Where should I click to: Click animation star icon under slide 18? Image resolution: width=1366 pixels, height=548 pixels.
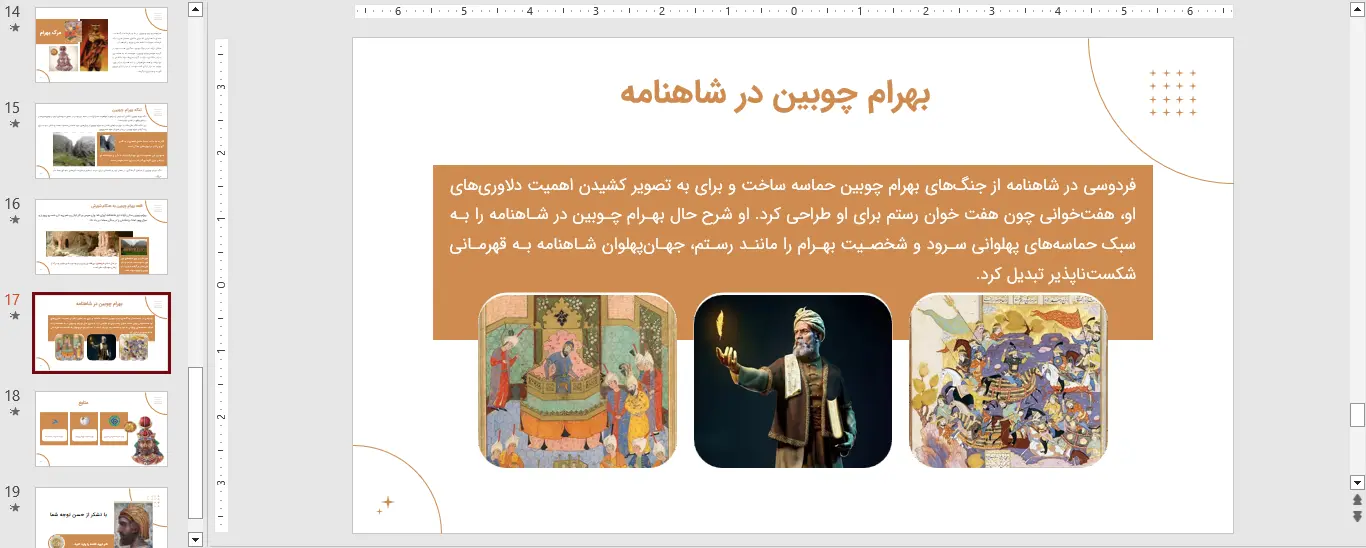point(14,412)
